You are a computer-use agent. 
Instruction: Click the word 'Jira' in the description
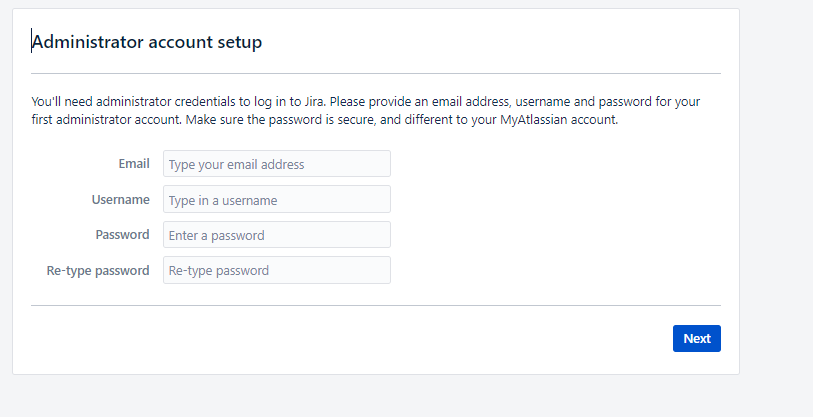pos(314,101)
